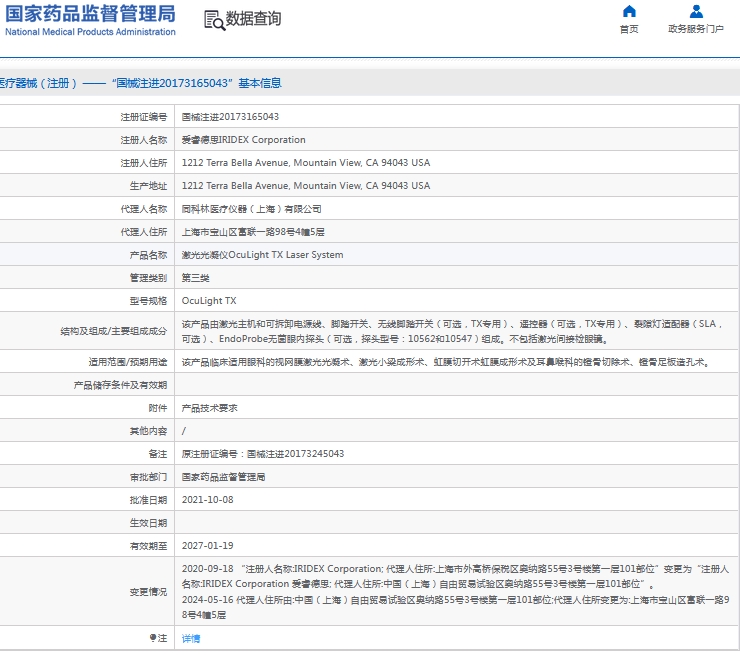Image resolution: width=740 pixels, height=655 pixels.
Task: Click the 结构及组成 composition description text
Action: pyautogui.click(x=452, y=331)
